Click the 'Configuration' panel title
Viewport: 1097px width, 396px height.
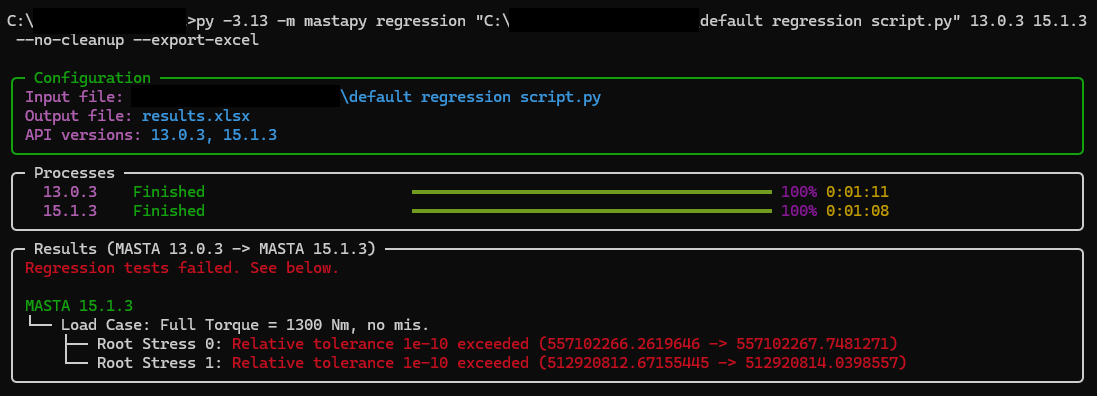tap(92, 78)
